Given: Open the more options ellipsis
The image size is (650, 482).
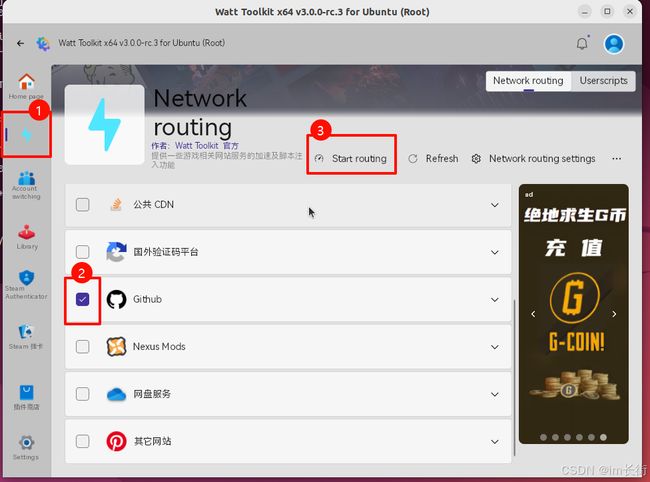Looking at the screenshot, I should coord(616,159).
